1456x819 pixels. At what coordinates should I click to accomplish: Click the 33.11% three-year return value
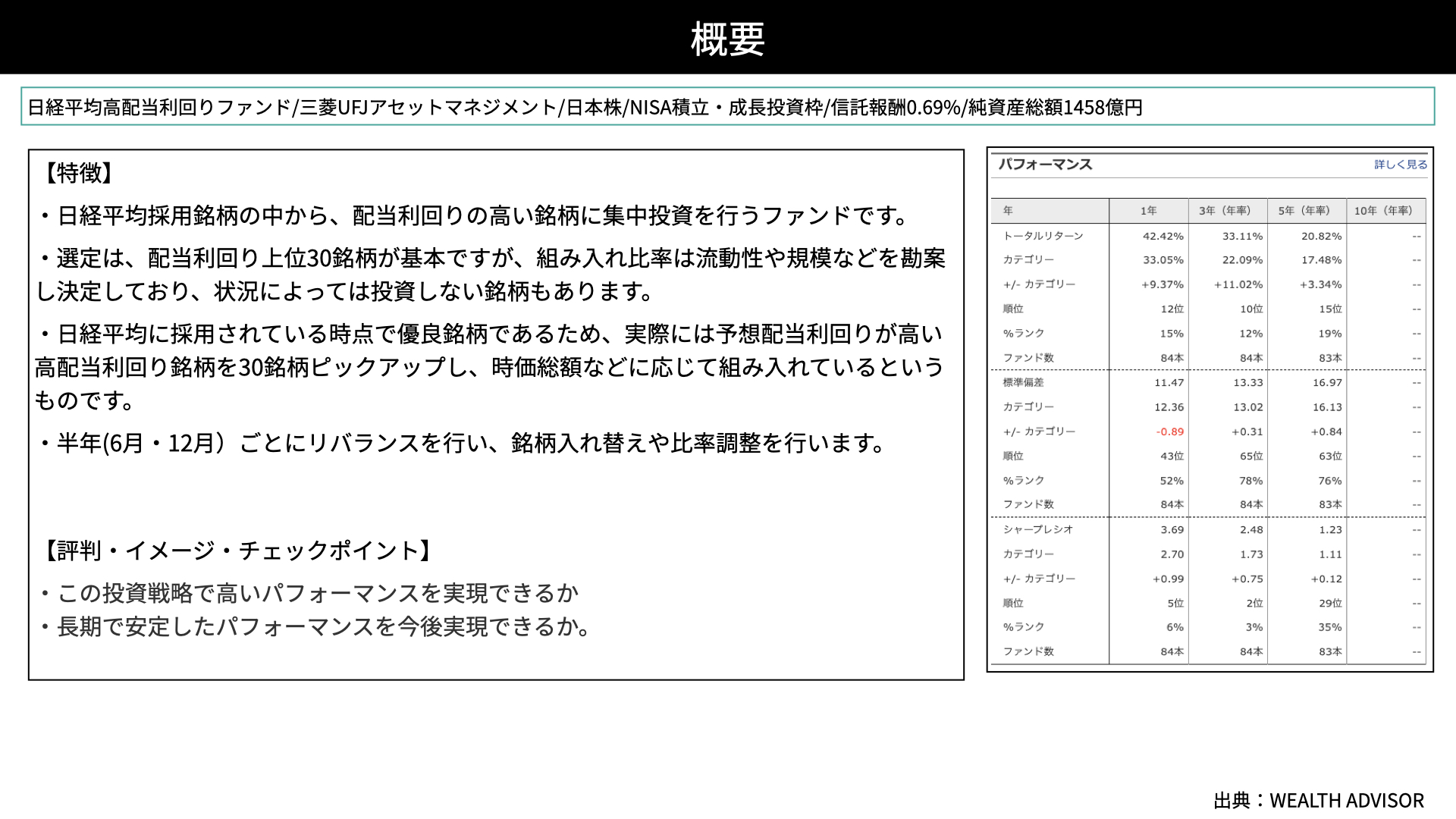tap(1242, 236)
